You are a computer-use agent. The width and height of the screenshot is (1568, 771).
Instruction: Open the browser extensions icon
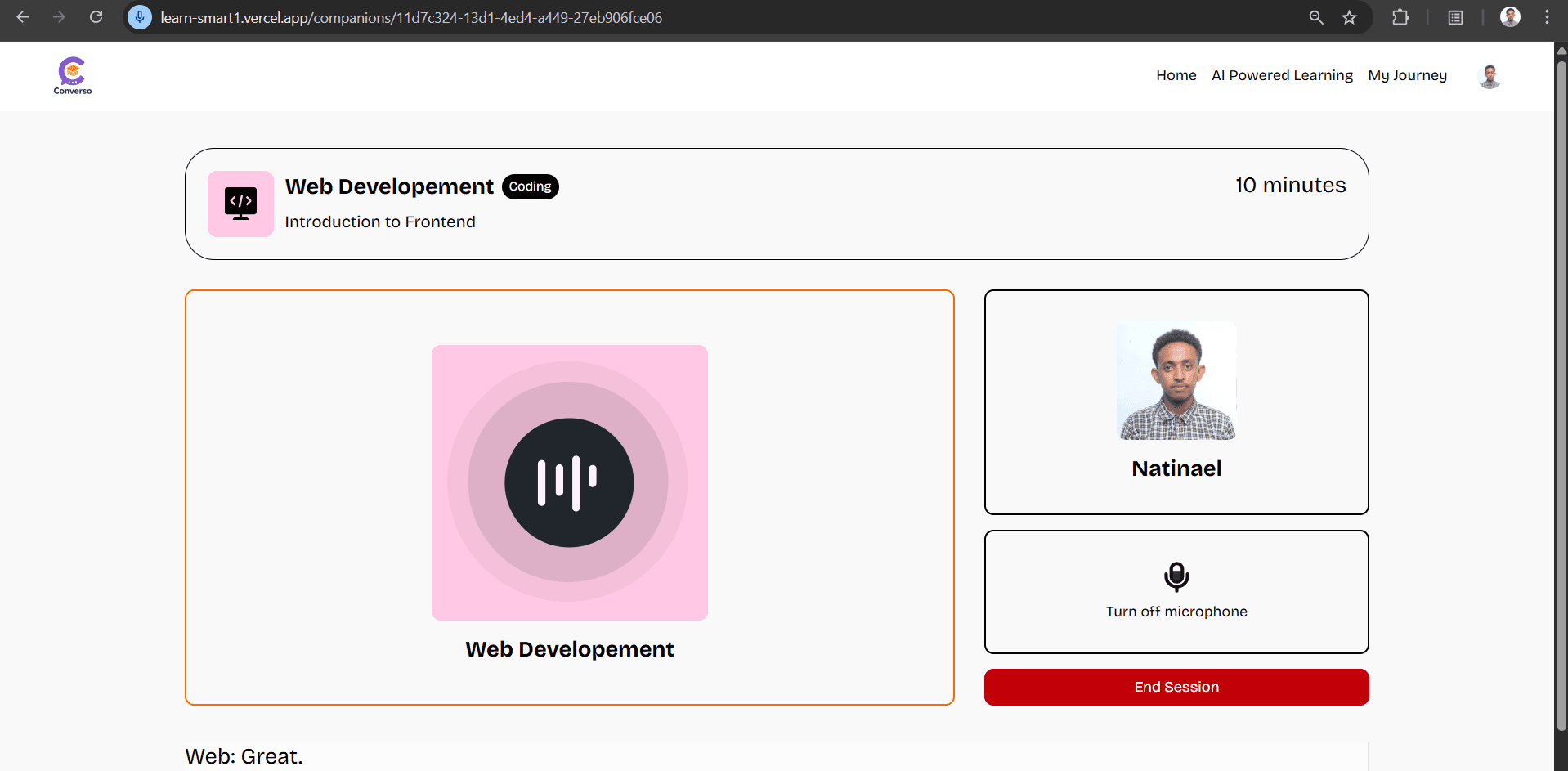(x=1400, y=17)
